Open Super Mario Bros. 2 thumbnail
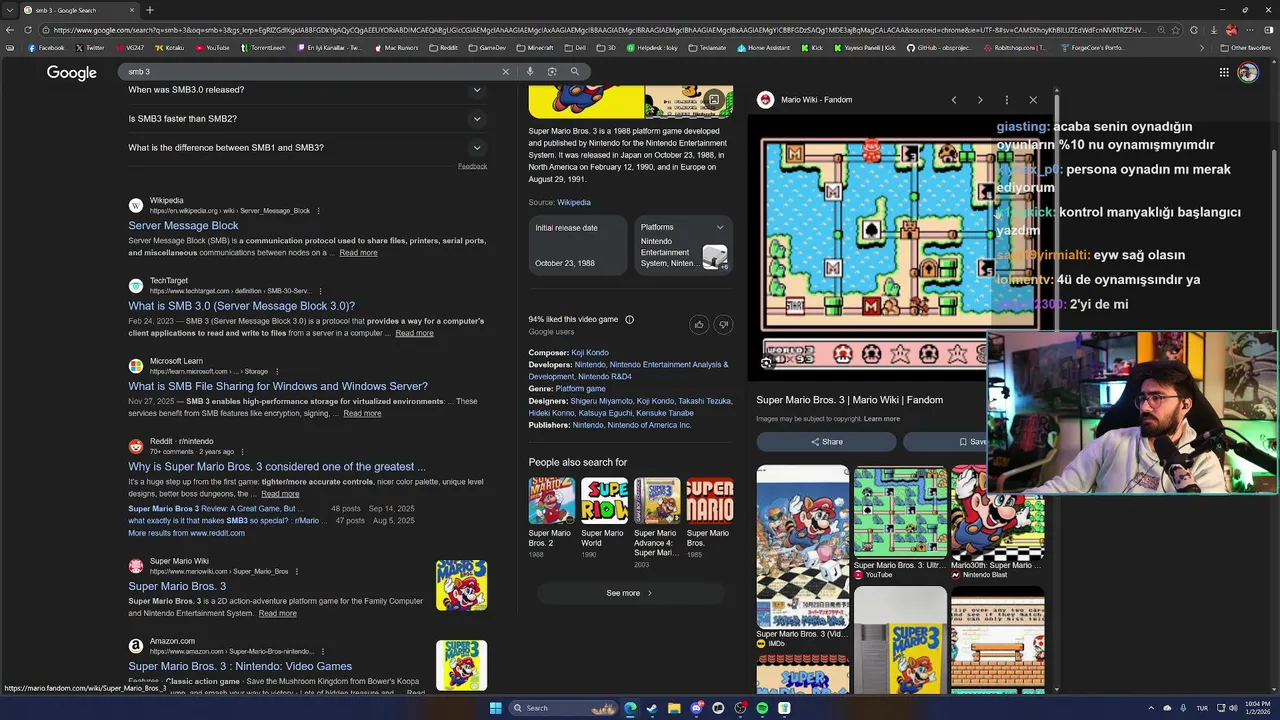1280x720 pixels. pyautogui.click(x=551, y=501)
